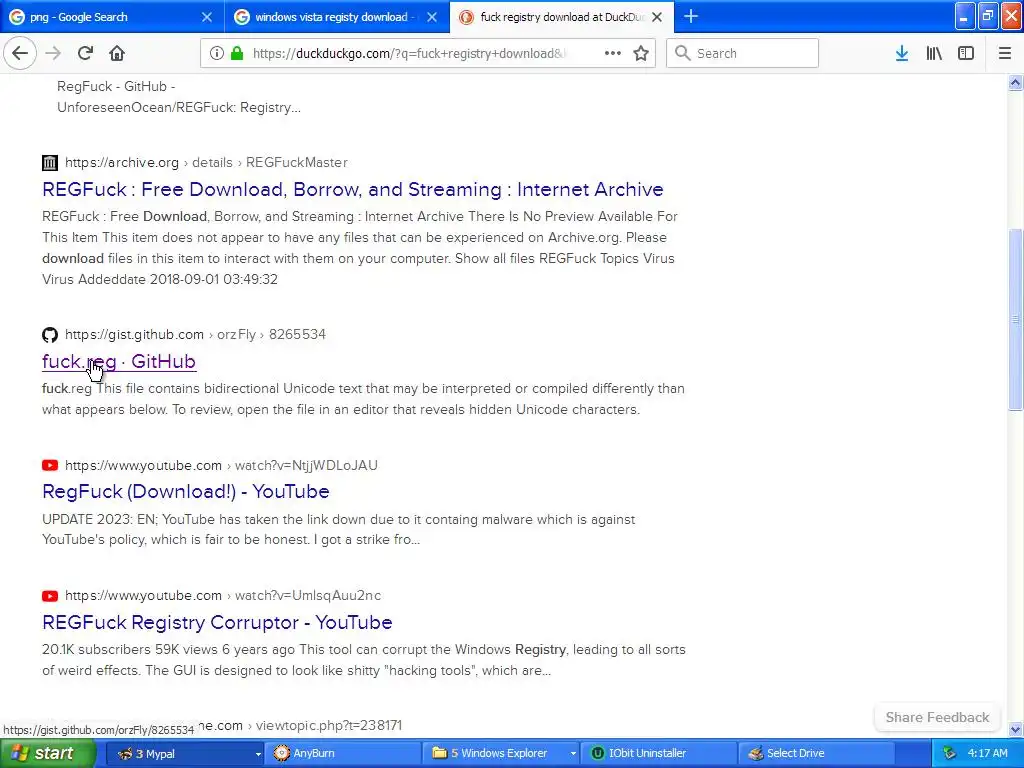Expand Windows Explorer group dropdown arrow

coord(573,753)
